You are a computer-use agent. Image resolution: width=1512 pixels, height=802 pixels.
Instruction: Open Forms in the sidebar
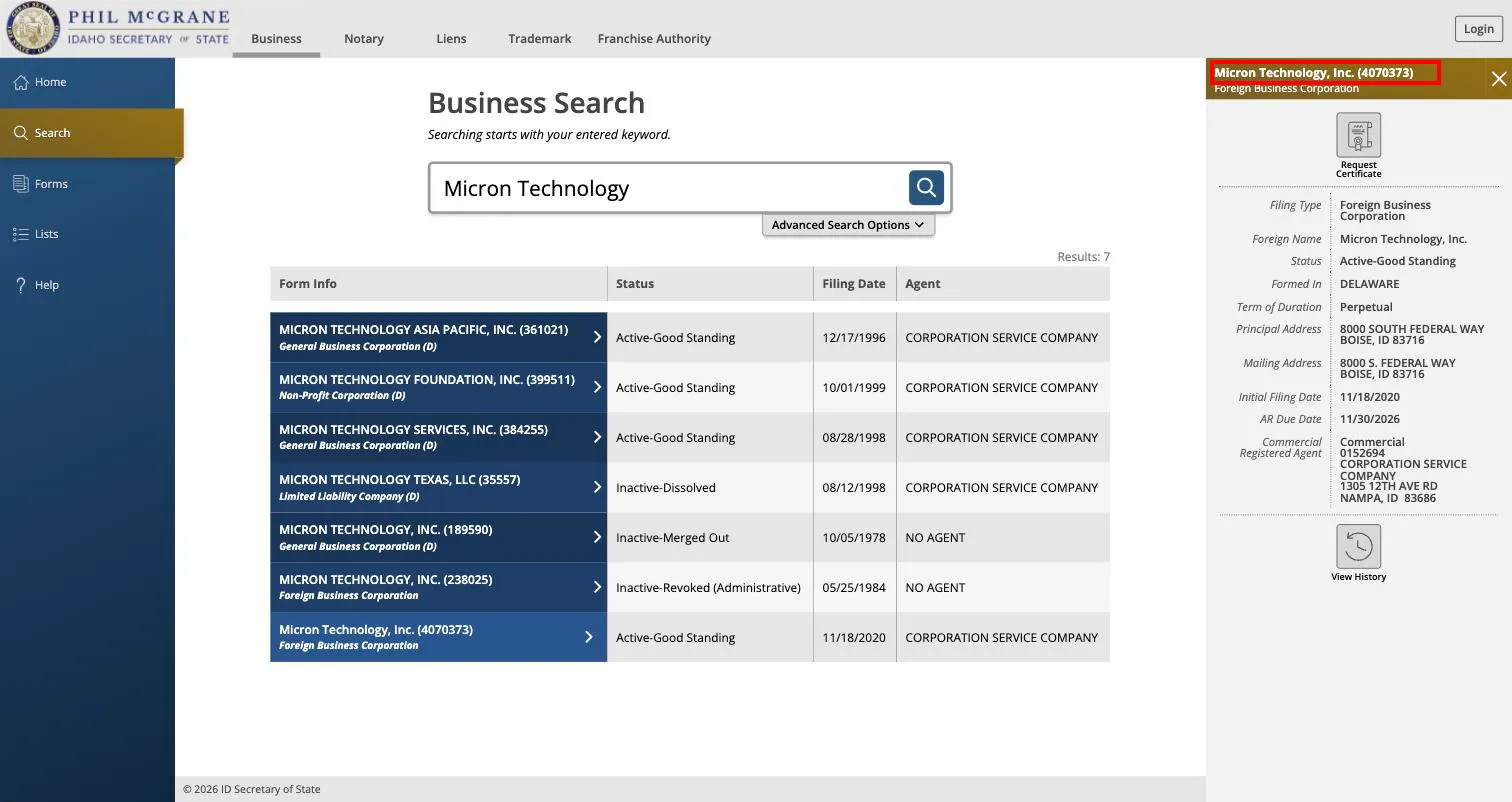(x=51, y=184)
